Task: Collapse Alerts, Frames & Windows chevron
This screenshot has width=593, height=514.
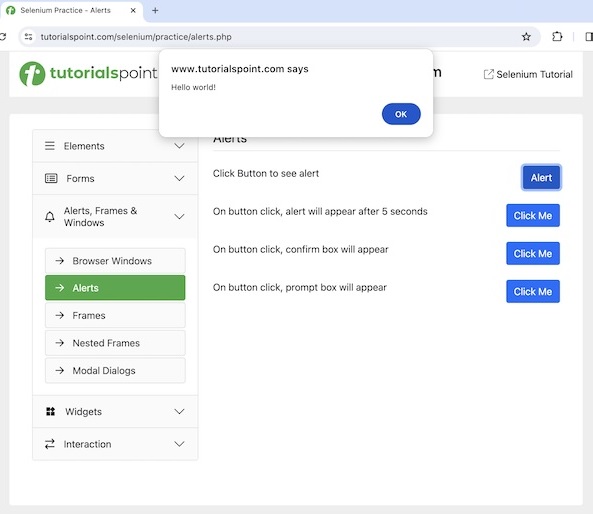Action: point(179,216)
